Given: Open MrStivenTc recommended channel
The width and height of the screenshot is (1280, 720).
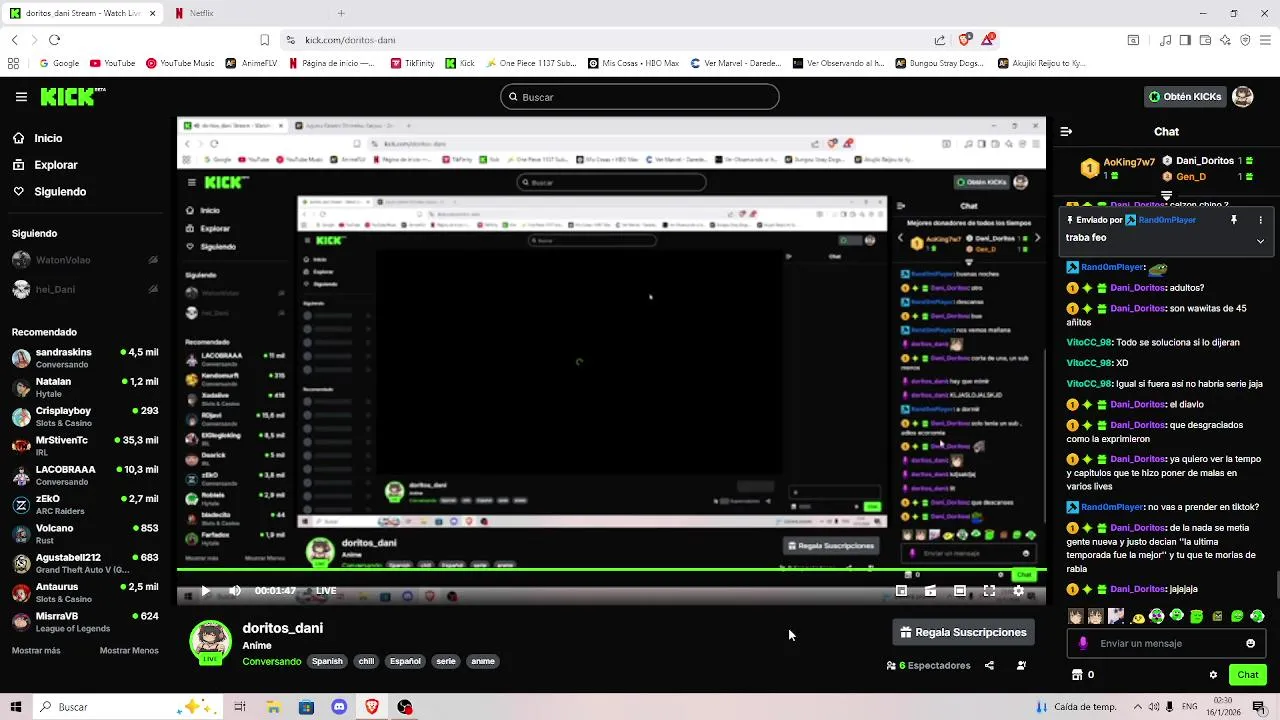Looking at the screenshot, I should pyautogui.click(x=85, y=446).
